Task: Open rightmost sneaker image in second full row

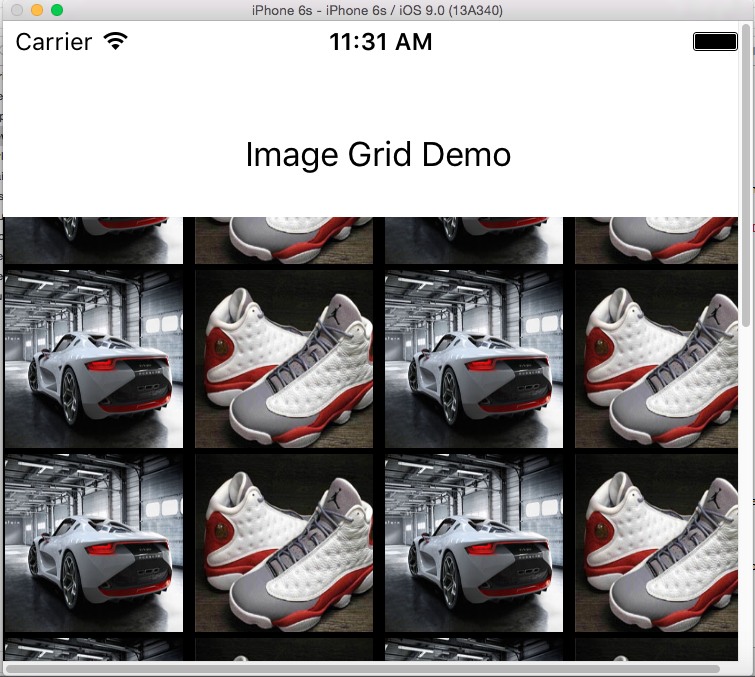Action: pos(656,543)
